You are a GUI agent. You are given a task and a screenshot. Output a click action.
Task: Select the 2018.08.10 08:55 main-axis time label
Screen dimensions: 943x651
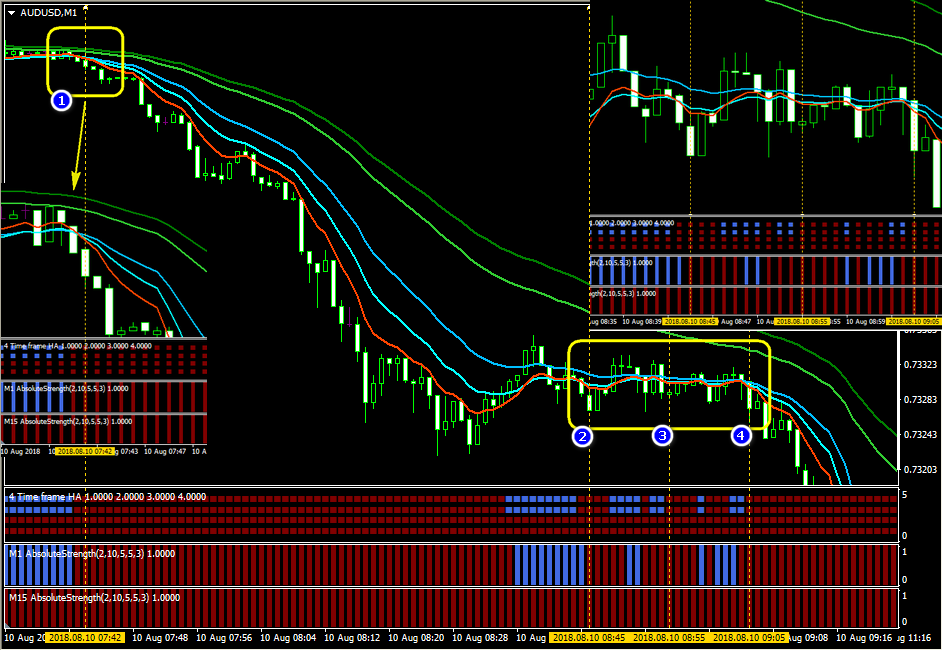[669, 637]
